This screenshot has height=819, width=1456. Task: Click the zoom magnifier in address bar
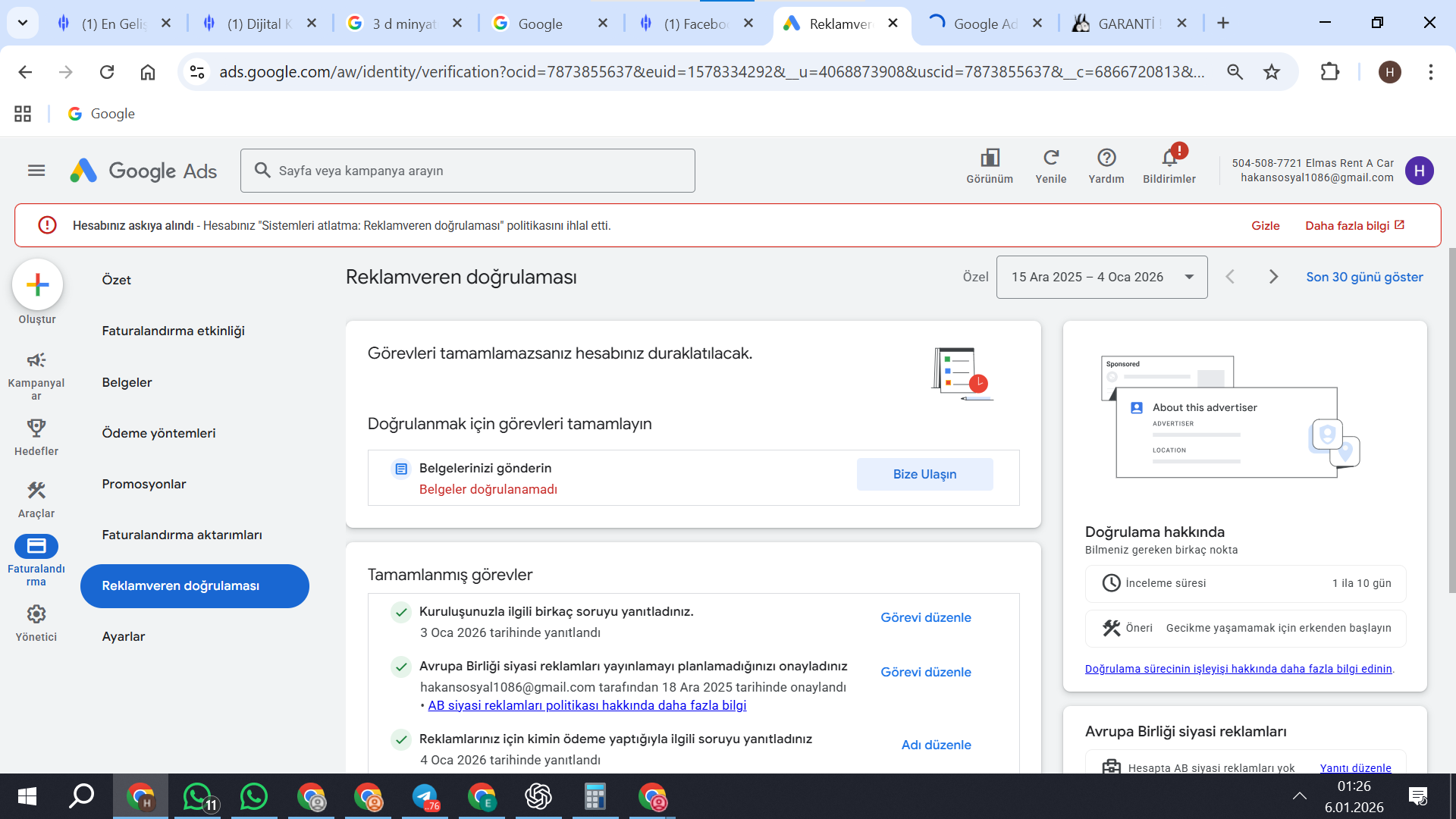coord(1235,72)
